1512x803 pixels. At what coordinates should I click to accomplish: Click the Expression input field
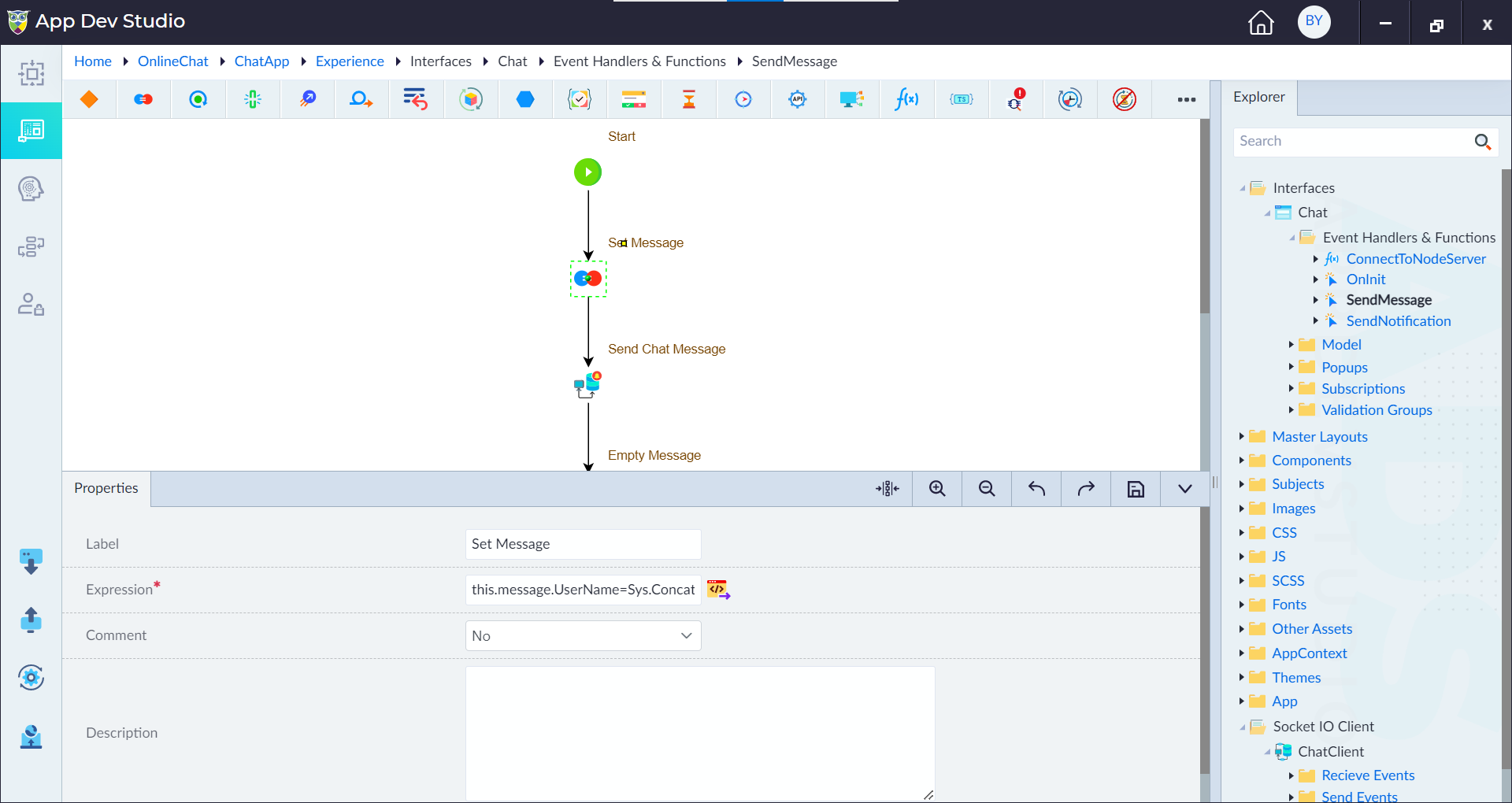(583, 590)
